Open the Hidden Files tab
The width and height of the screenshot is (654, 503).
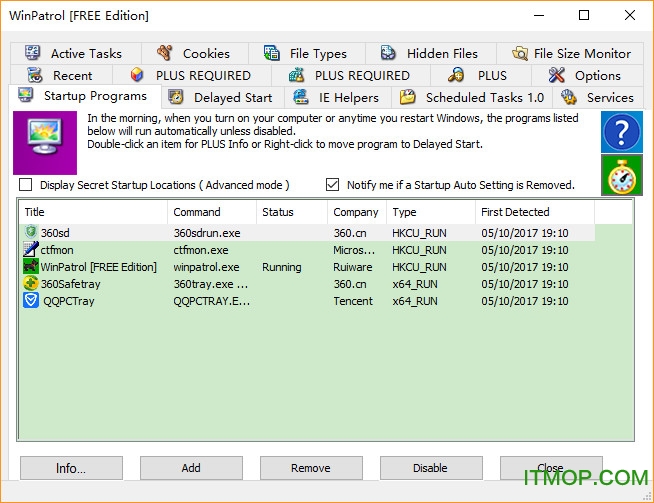click(431, 53)
